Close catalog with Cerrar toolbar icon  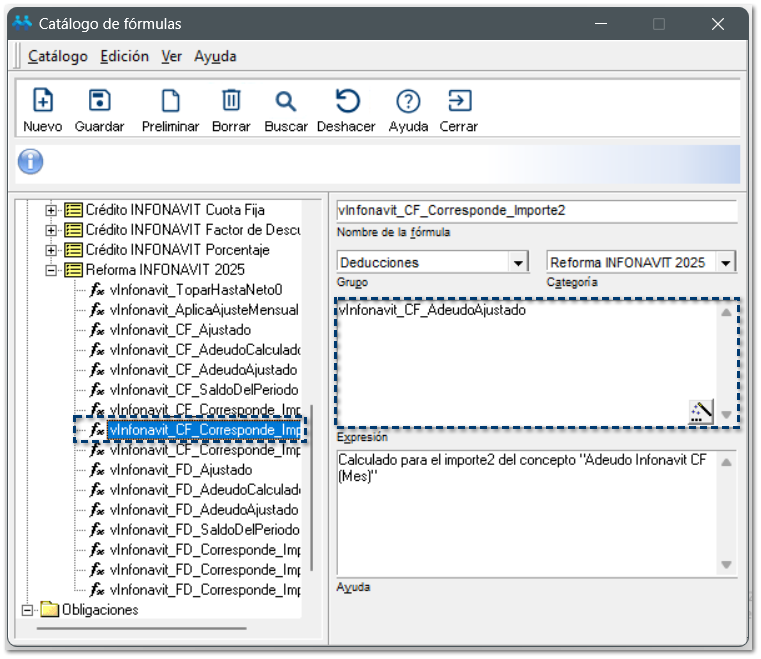tap(458, 101)
